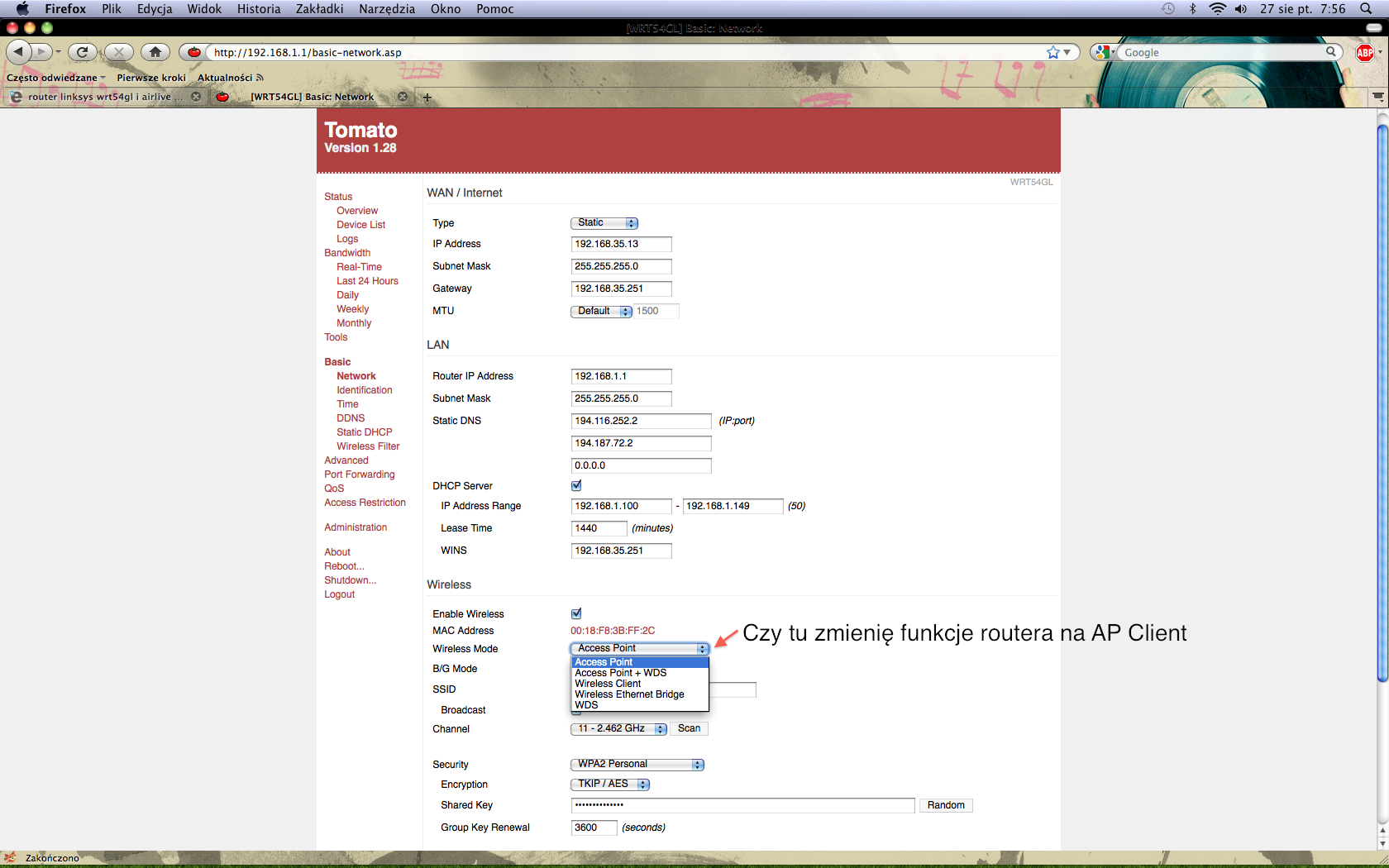The width and height of the screenshot is (1389, 868).
Task: Open the Administration link
Action: [x=356, y=527]
